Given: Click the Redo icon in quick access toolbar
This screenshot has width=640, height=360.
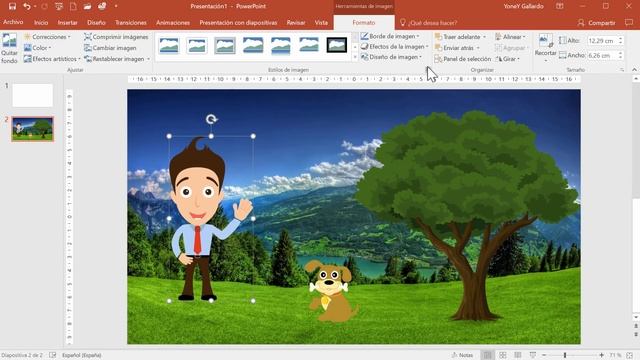Looking at the screenshot, I should pyautogui.click(x=44, y=6).
